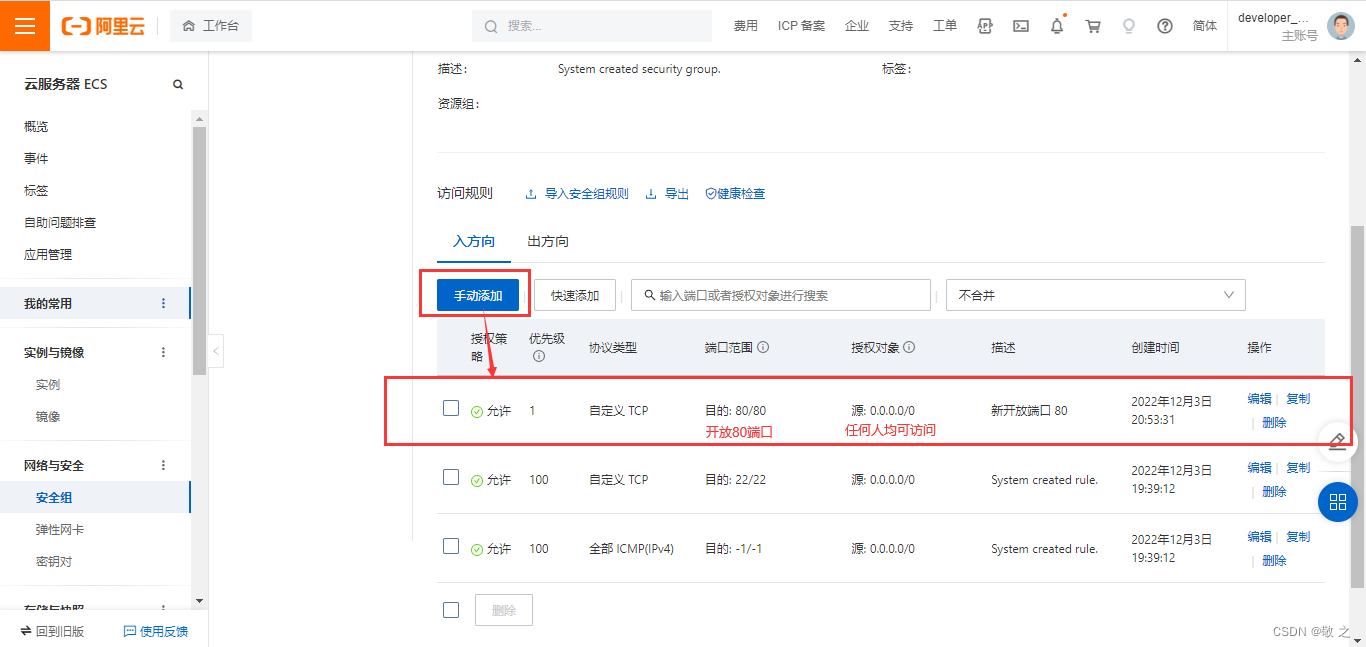Delete the 22/22 rule
1366x647 pixels.
(1274, 492)
